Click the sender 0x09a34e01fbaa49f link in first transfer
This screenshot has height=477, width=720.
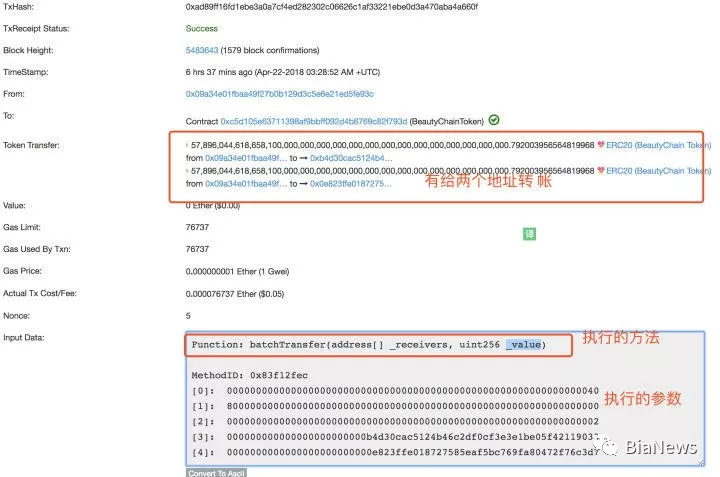(x=246, y=158)
